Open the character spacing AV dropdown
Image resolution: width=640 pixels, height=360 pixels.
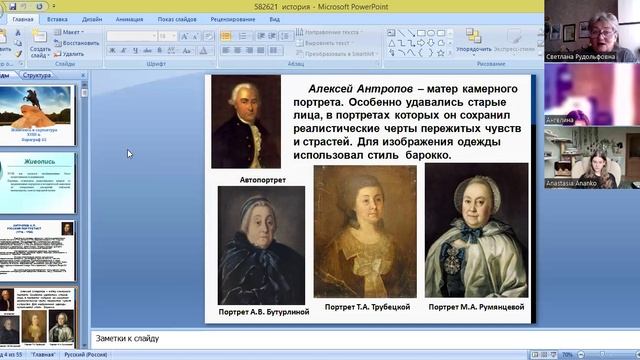[x=172, y=51]
